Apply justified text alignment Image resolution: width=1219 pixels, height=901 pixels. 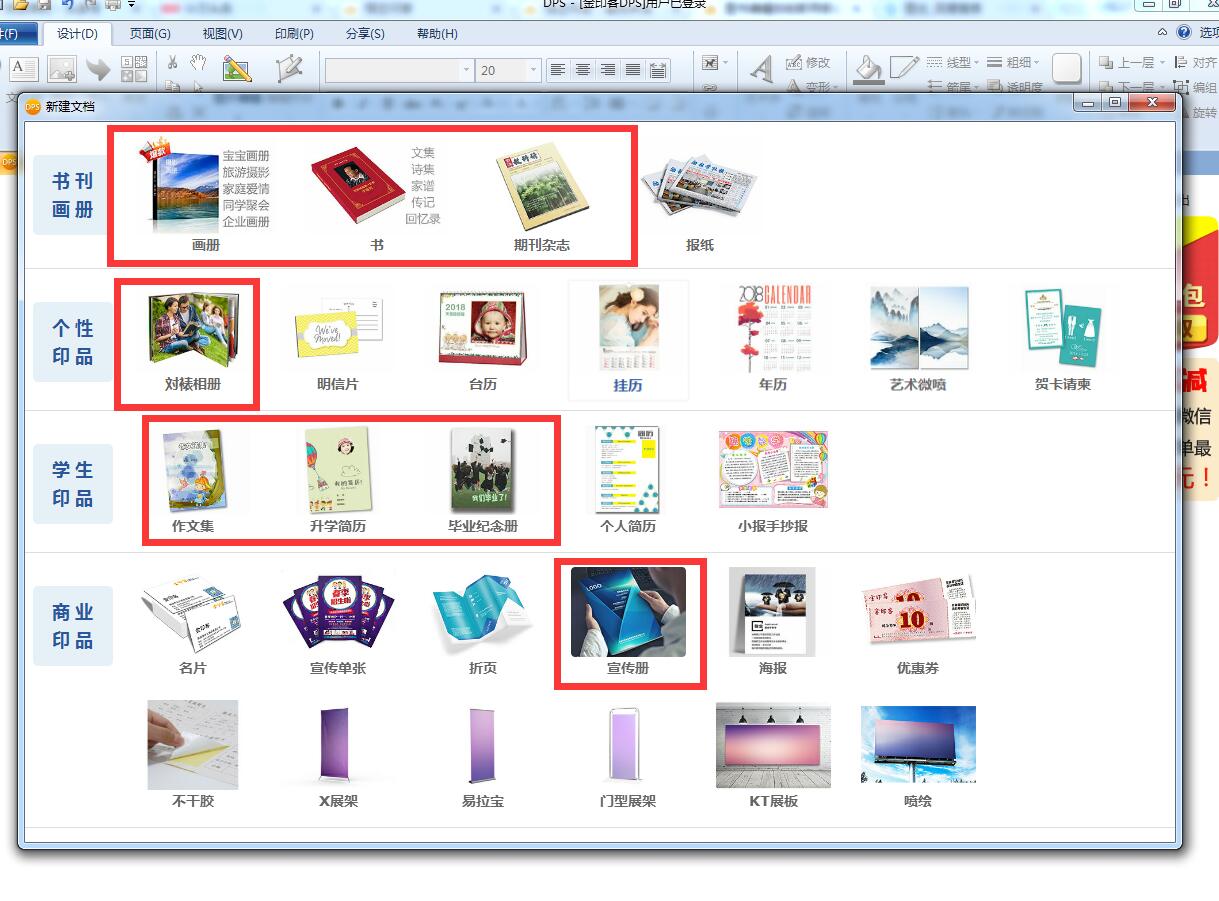(x=633, y=70)
